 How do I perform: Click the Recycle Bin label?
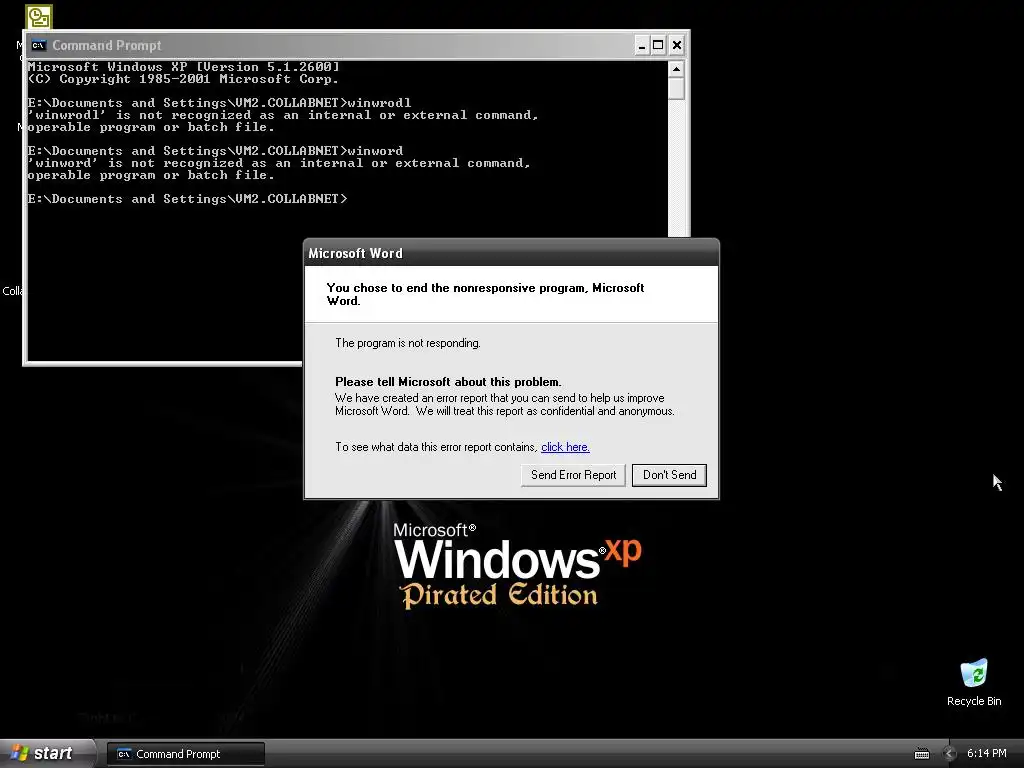[x=974, y=701]
